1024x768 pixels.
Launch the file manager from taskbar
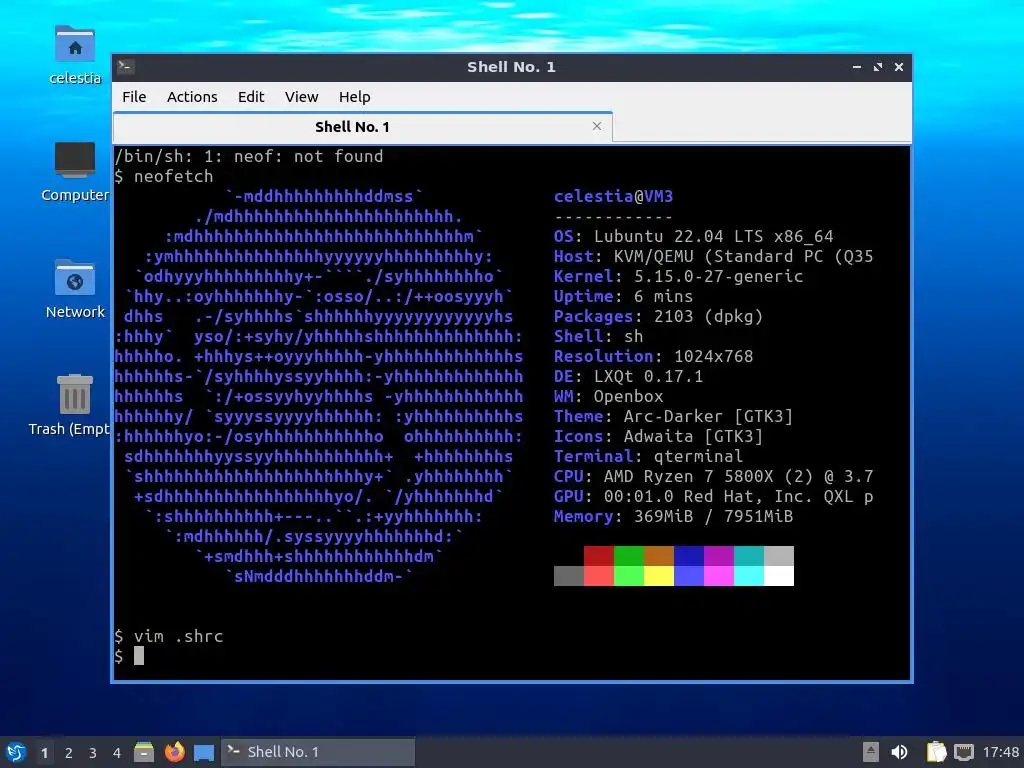(144, 752)
